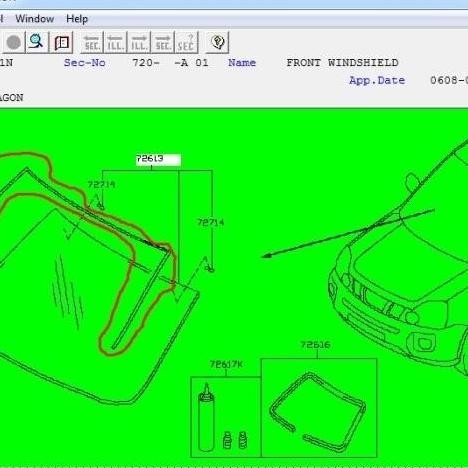Select the windshield molding kit illustration
Screen dimensions: 468x468
tap(319, 407)
